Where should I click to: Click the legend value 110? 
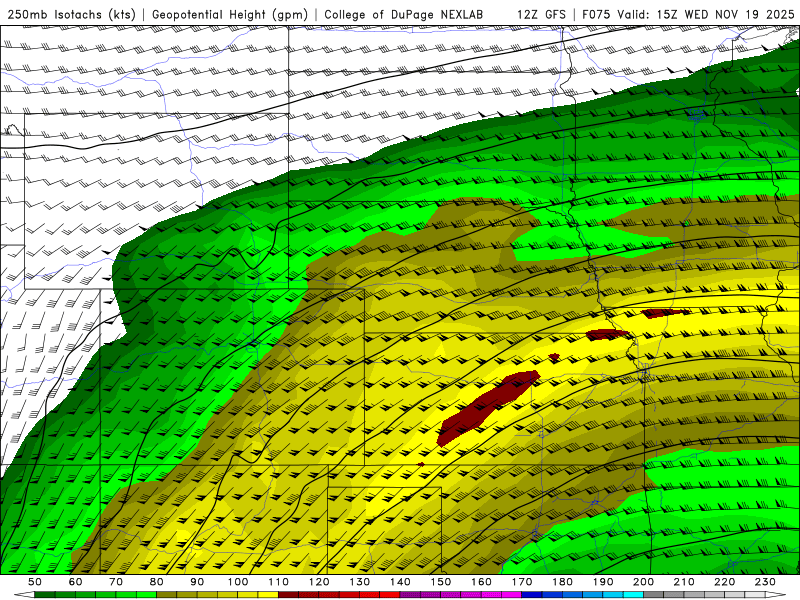click(x=279, y=582)
